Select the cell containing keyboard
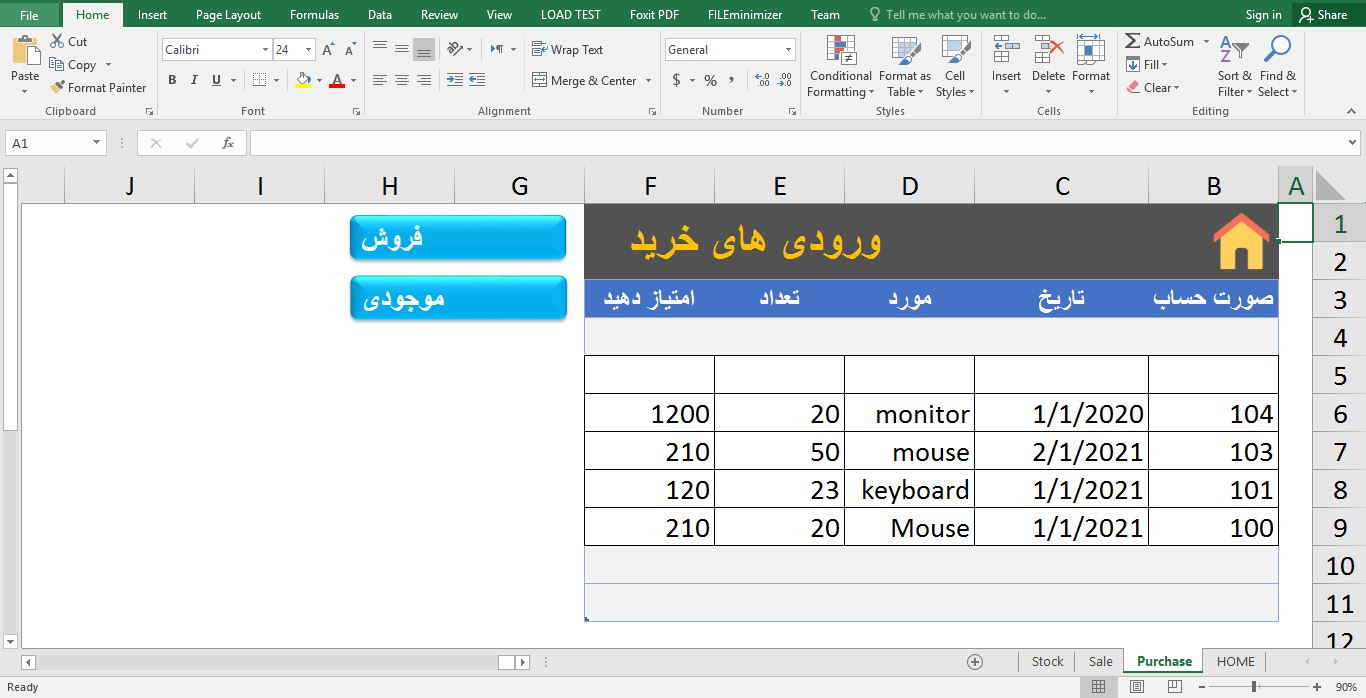 tap(909, 490)
